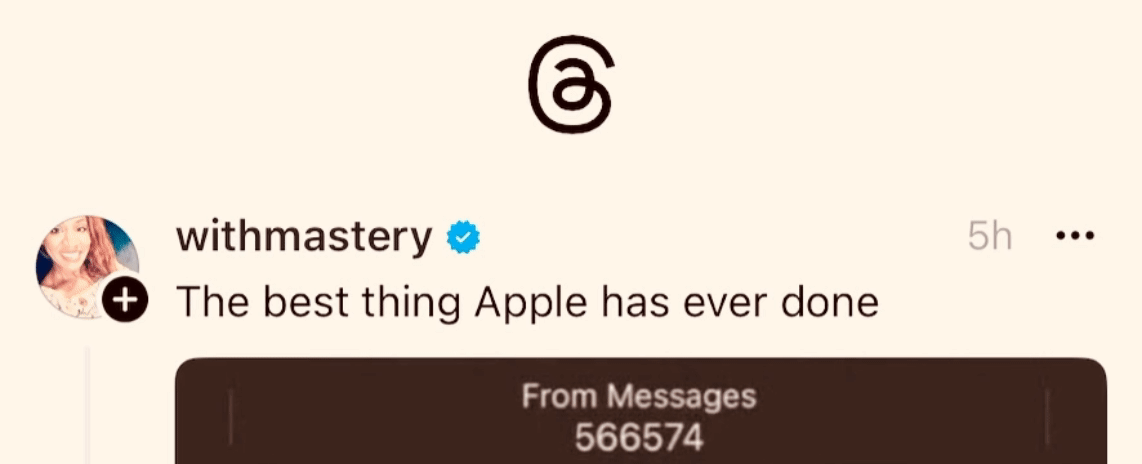Click the word From in the attachment
Viewport: 1142px width, 464px height.
561,396
